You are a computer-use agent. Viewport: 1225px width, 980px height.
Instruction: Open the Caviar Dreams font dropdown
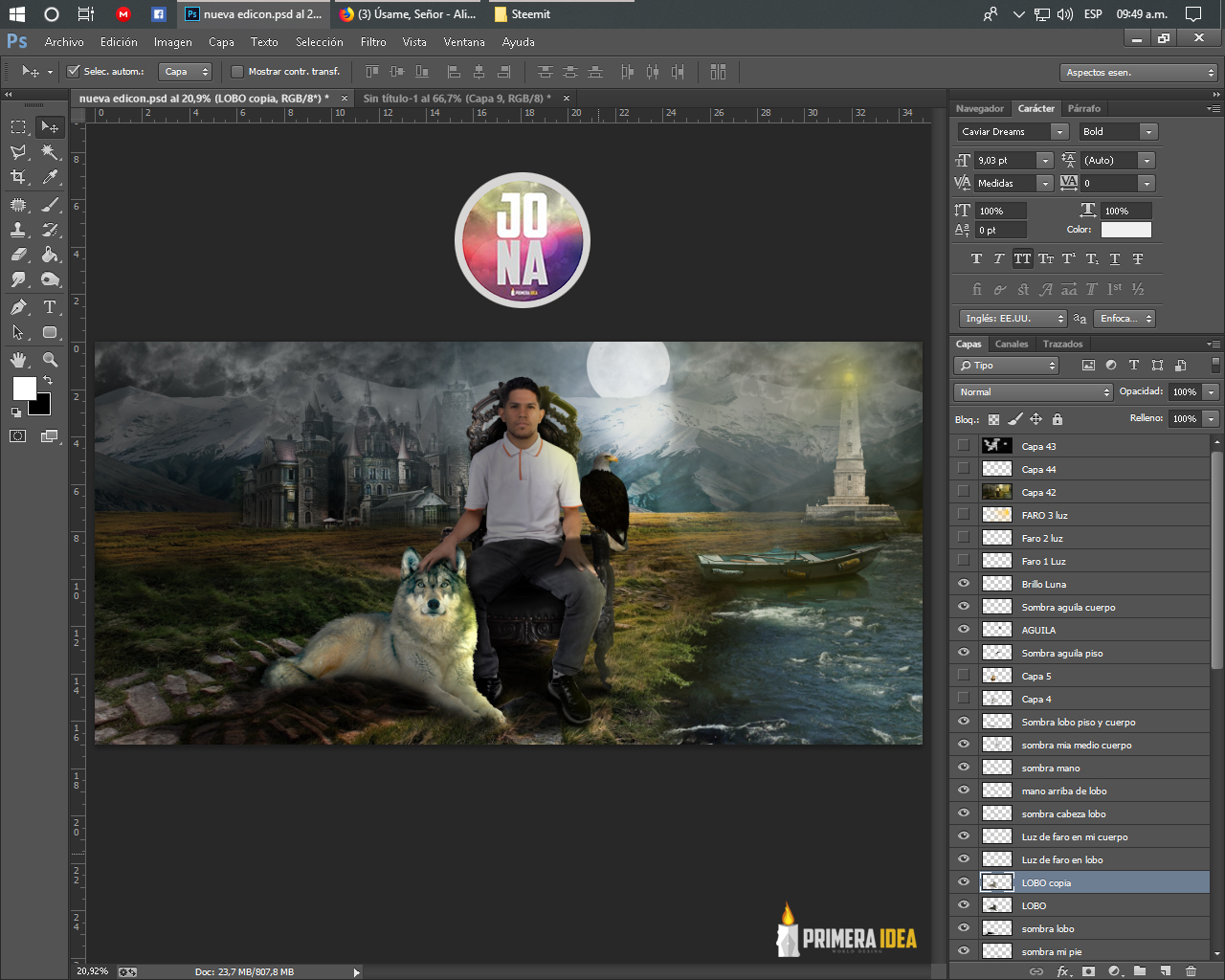(1013, 132)
